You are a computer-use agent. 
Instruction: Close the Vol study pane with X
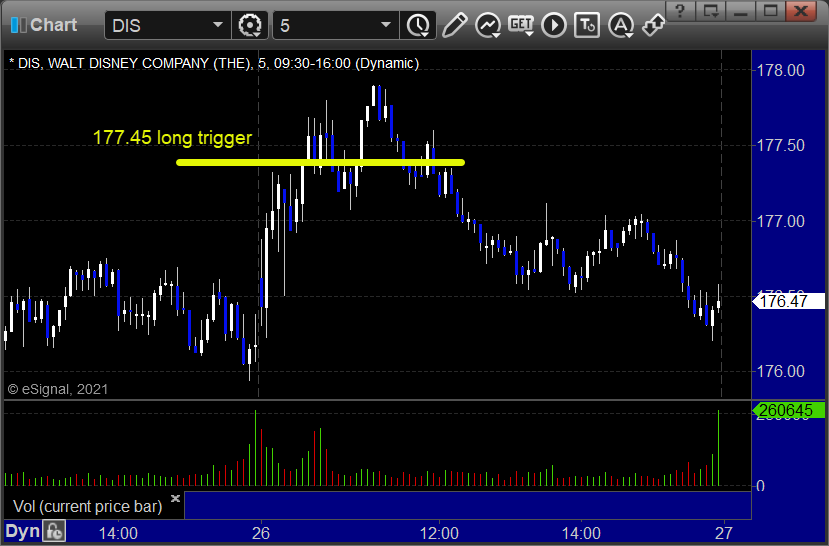click(x=176, y=498)
